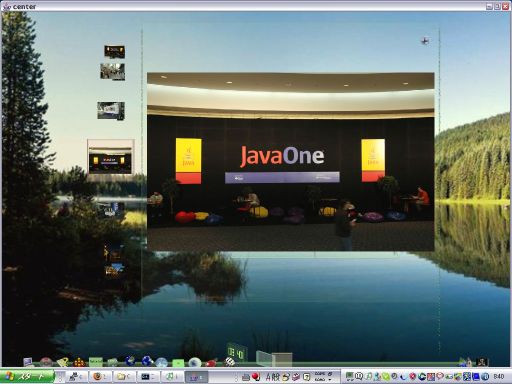Click the Java icon in the window title bar
The height and width of the screenshot is (384, 512).
(6, 7)
